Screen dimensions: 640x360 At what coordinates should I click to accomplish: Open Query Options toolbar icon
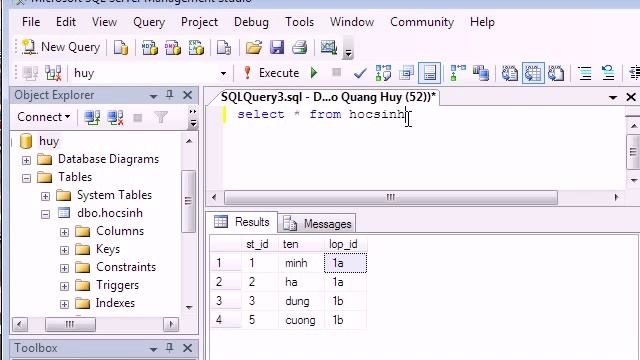(x=406, y=73)
